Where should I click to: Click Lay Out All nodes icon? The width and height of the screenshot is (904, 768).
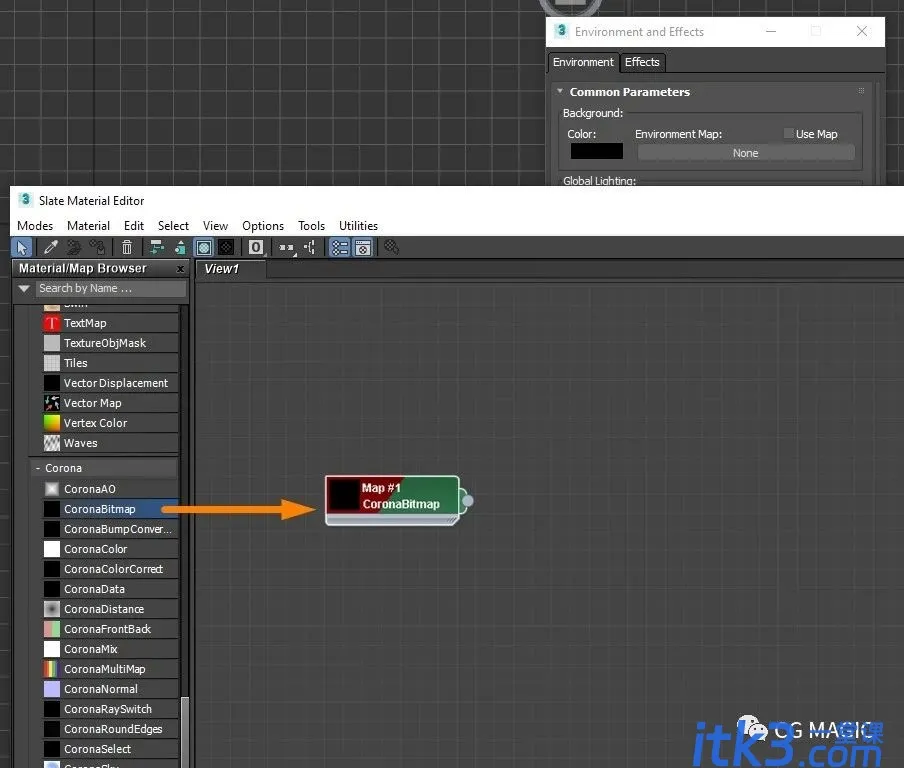pos(287,248)
